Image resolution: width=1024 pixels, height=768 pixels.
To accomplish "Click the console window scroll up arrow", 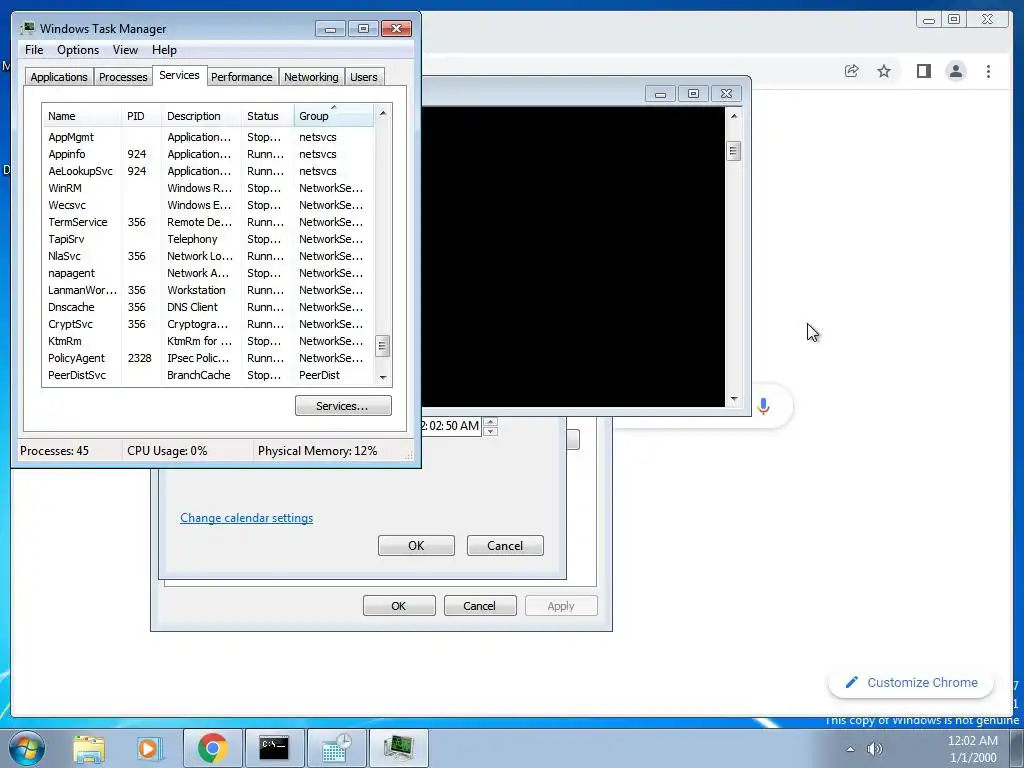I will click(733, 116).
